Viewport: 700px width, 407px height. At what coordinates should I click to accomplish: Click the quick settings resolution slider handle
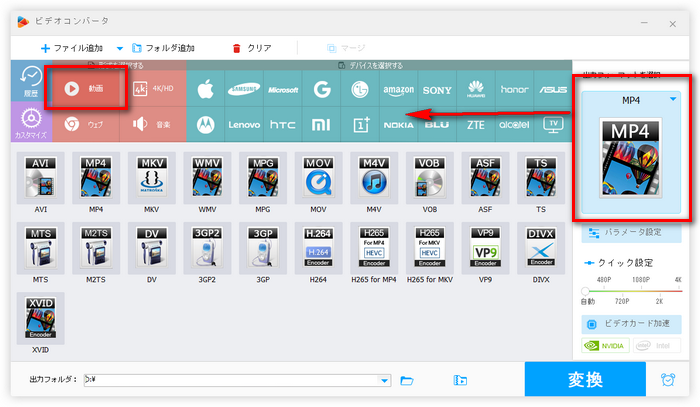tap(585, 290)
